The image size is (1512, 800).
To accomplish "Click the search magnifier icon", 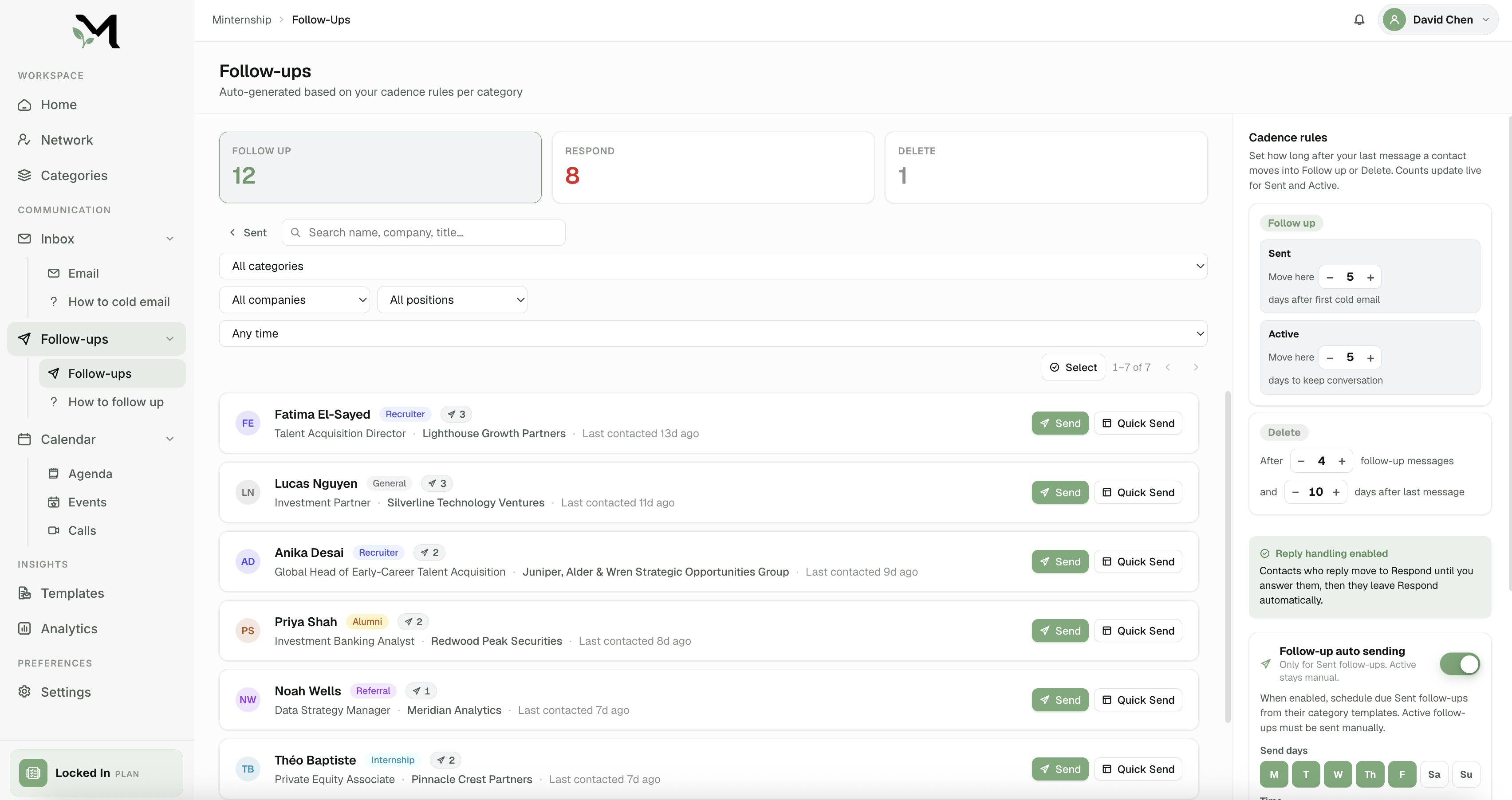I will 296,232.
